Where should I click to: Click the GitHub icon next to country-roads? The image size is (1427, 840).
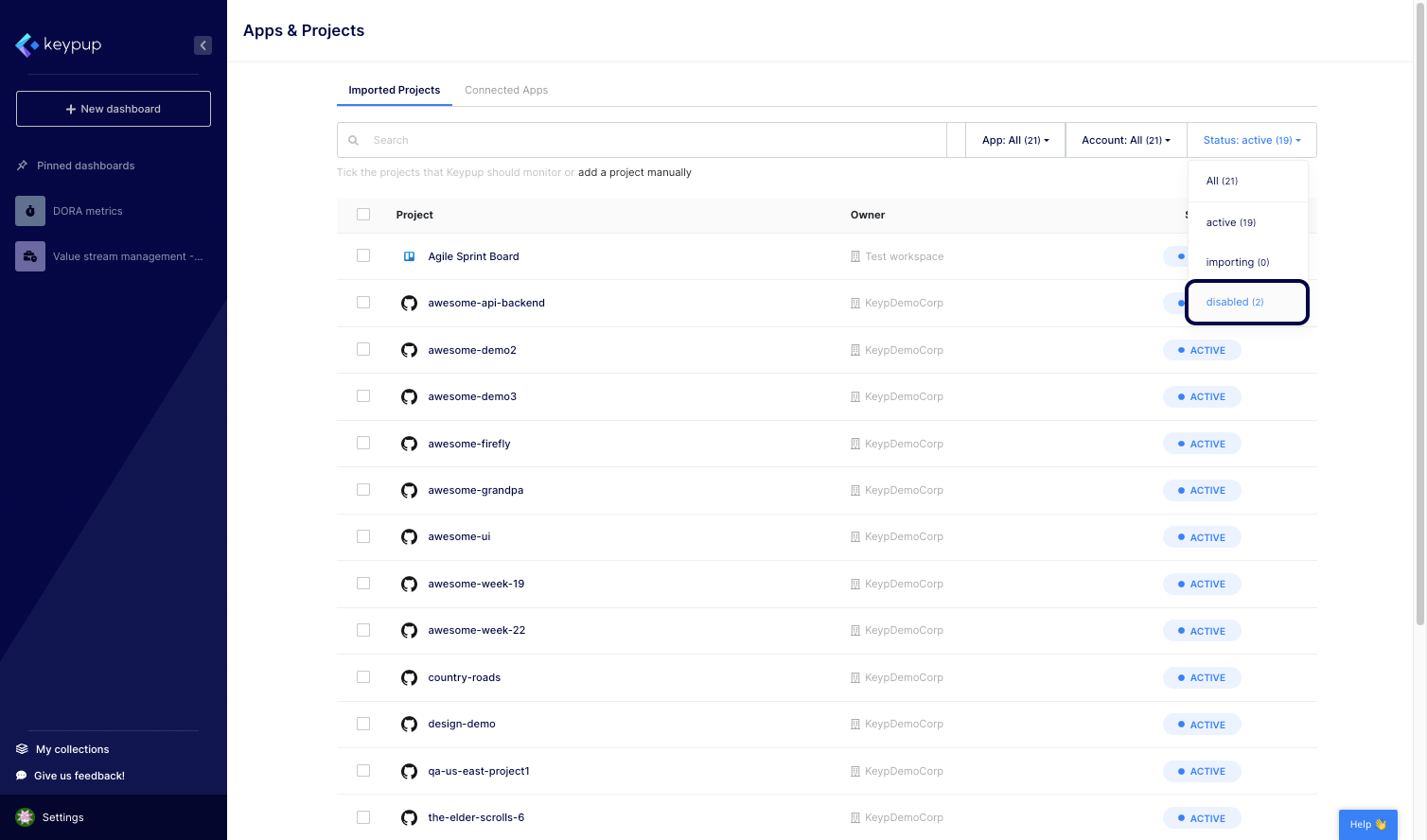pyautogui.click(x=409, y=677)
